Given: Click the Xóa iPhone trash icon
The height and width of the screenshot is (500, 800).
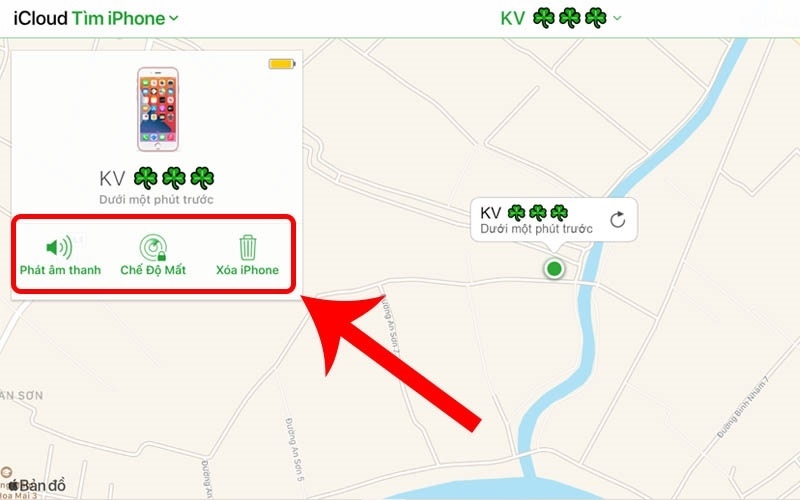Looking at the screenshot, I should click(x=247, y=247).
